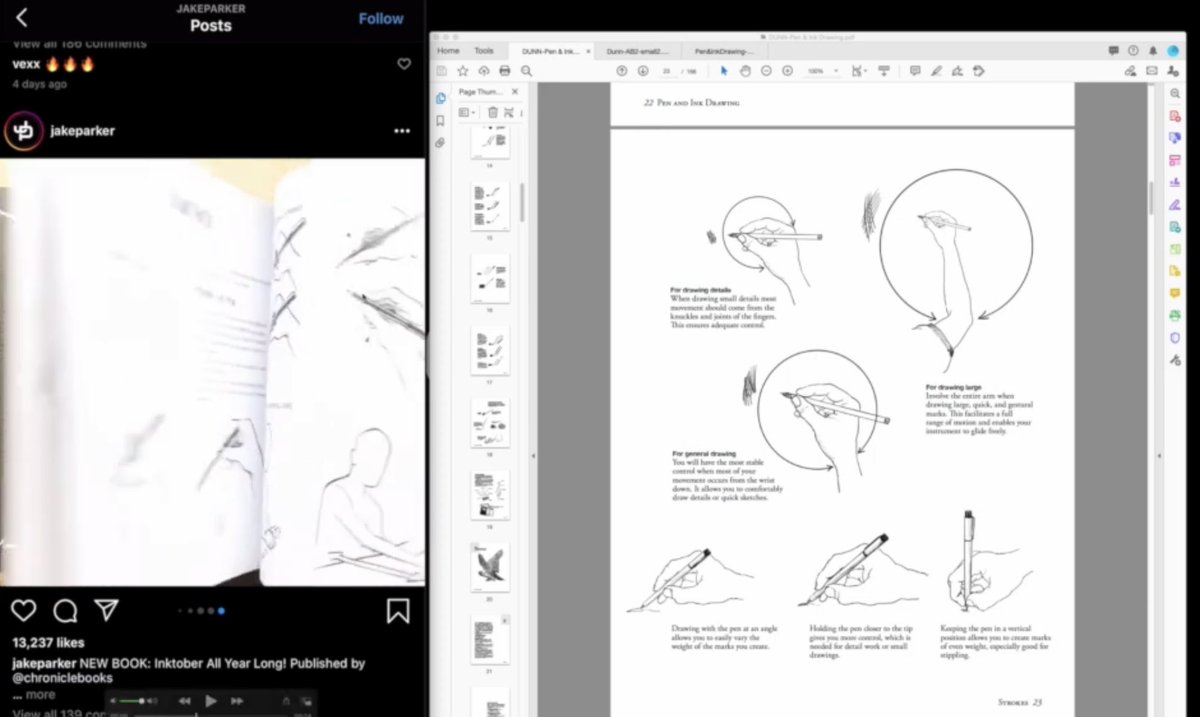Viewport: 1200px width, 717px height.
Task: Switch to the Dunn-AB2-small2 document tab
Action: pyautogui.click(x=636, y=50)
